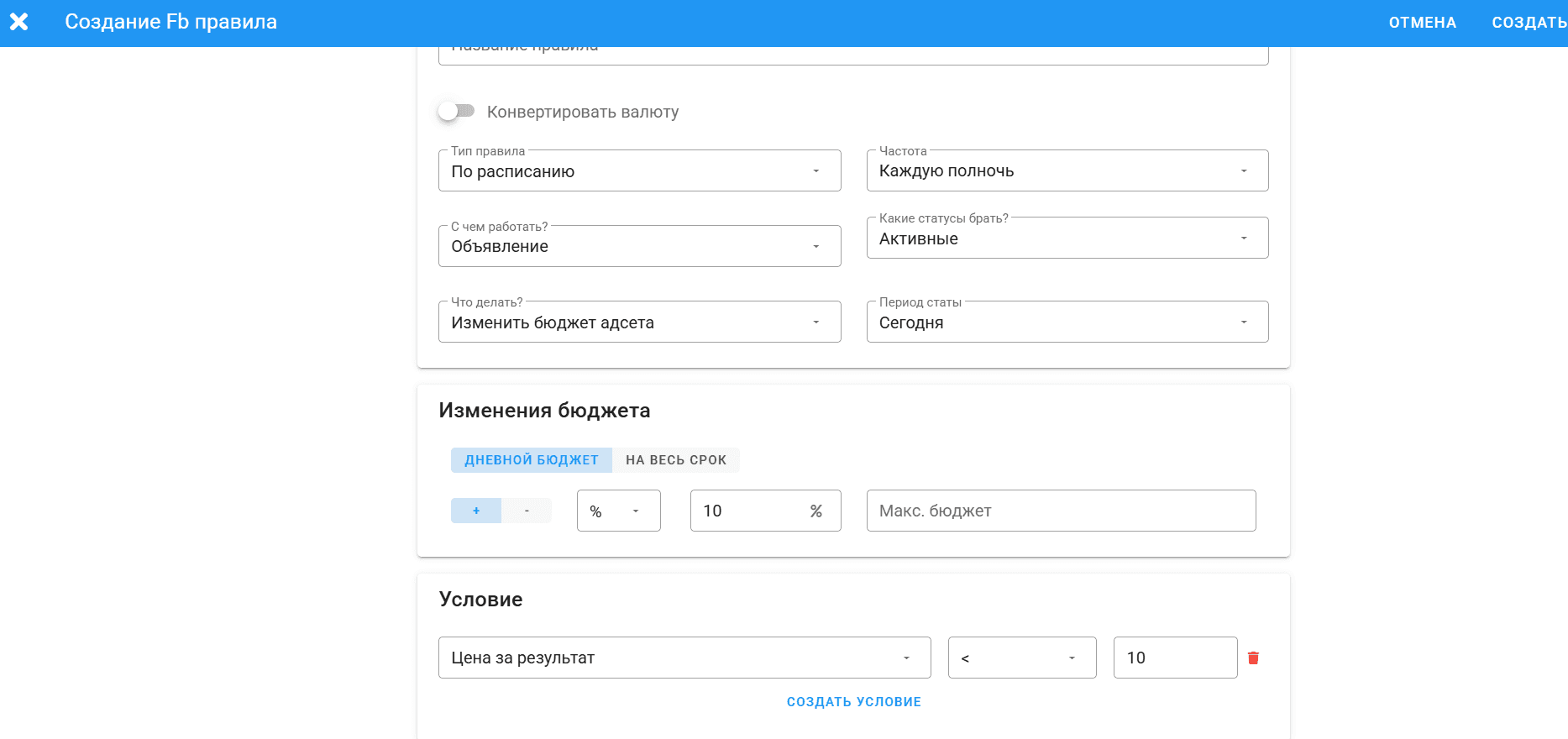Delete the condition with red trash icon
Screen dimensions: 1568x739
tap(1253, 658)
